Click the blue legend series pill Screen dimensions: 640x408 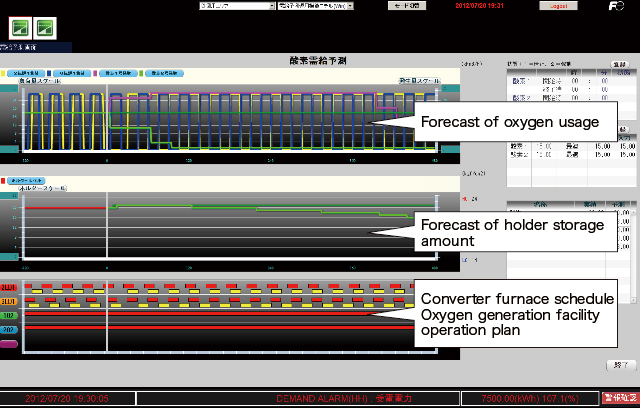point(72,73)
